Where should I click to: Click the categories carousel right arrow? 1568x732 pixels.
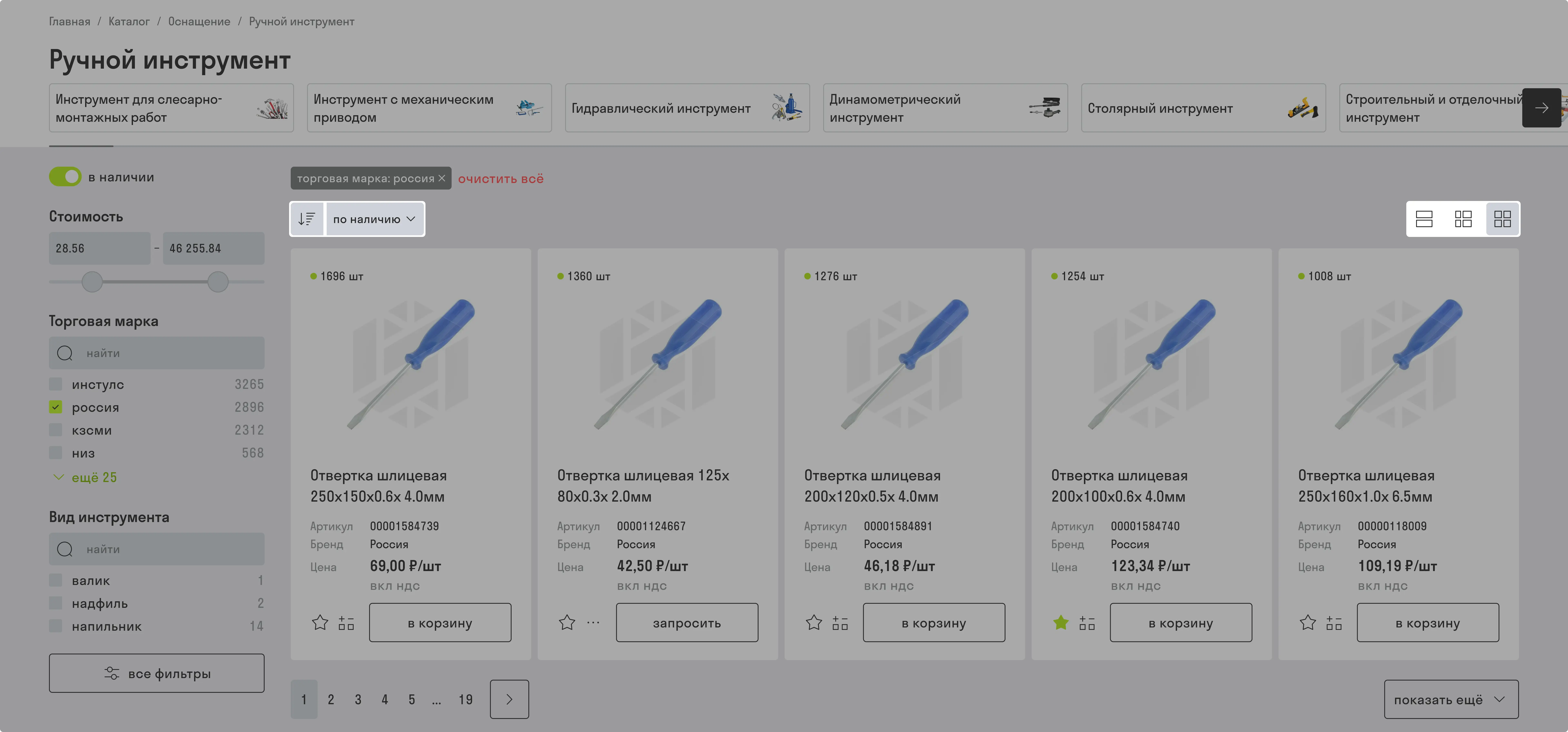pos(1541,108)
